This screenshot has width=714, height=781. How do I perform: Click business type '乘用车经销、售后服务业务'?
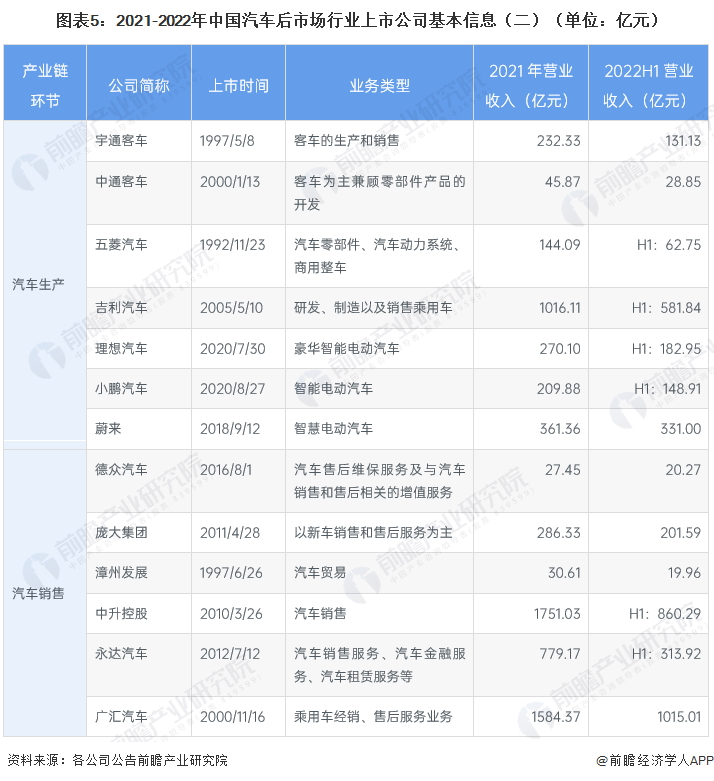373,717
